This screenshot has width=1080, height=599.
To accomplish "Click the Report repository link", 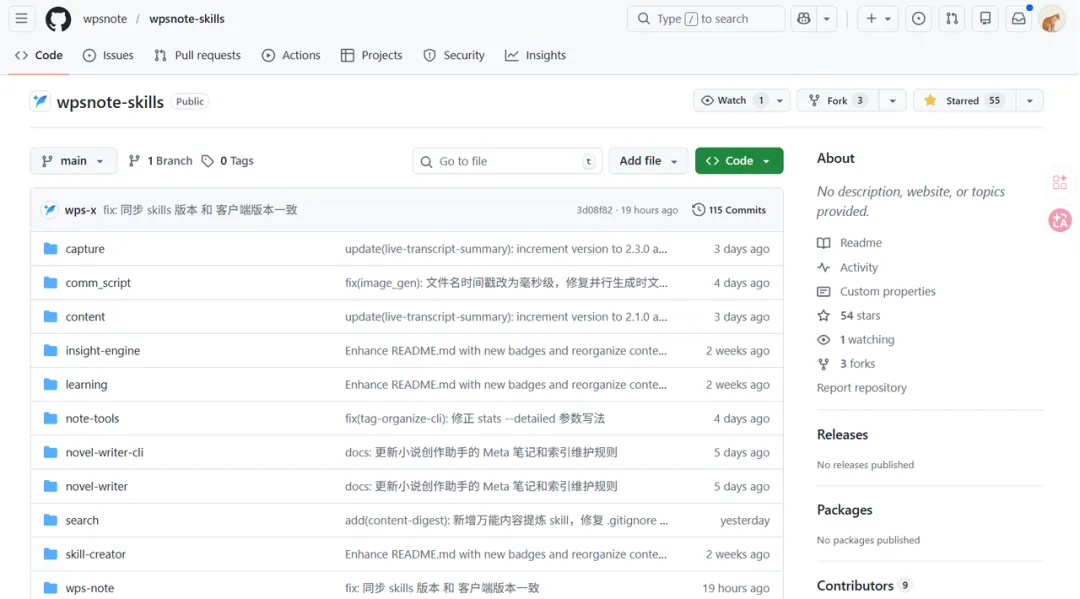I will pos(862,388).
